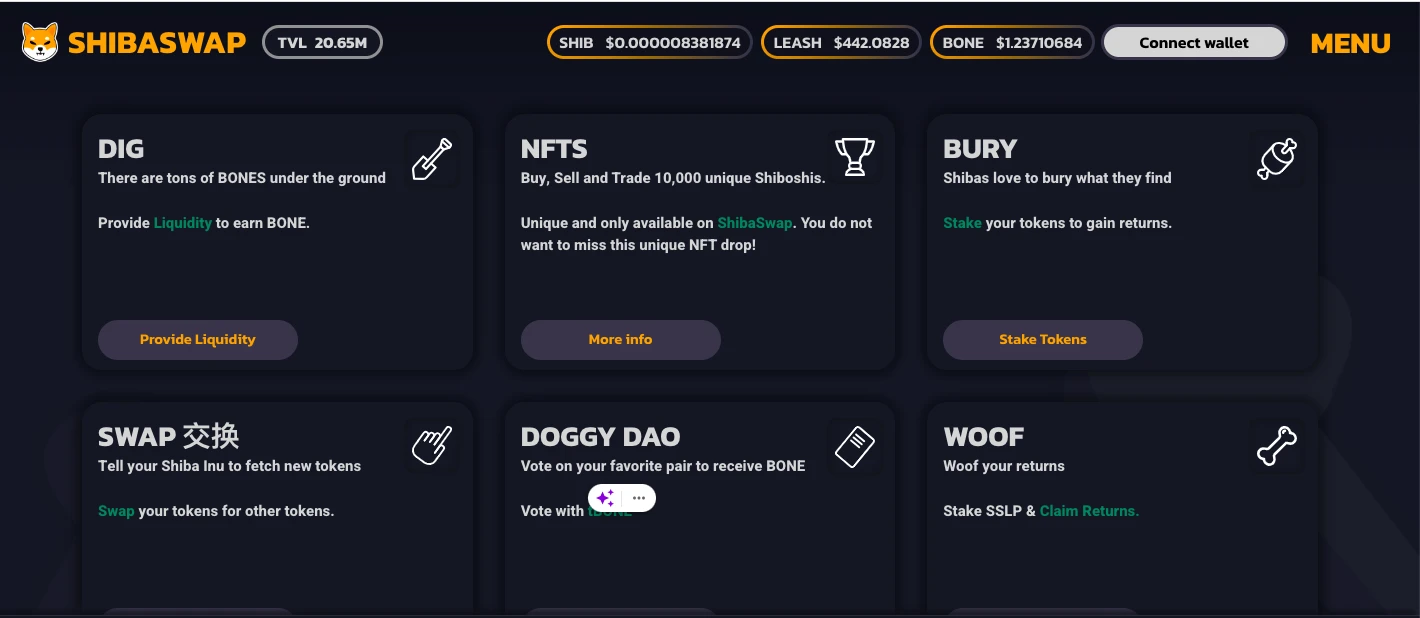Screen dimensions: 1420x618
Task: Follow the Claim Returns link
Action: coord(1089,511)
